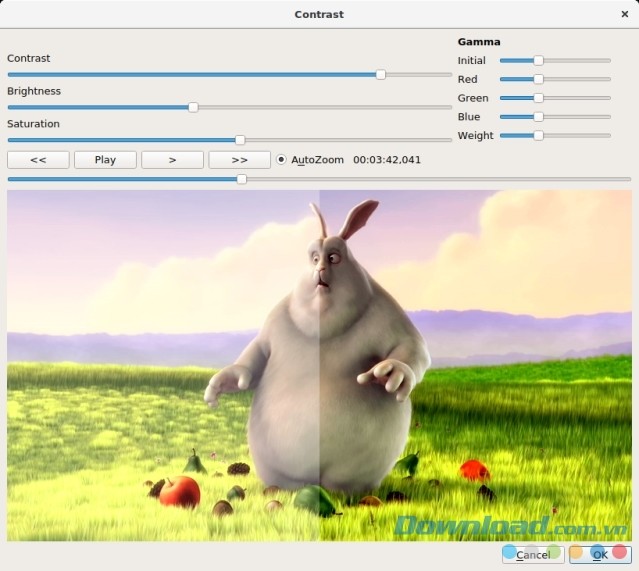
Task: Click the Gamma Green slider handle
Action: pos(538,98)
